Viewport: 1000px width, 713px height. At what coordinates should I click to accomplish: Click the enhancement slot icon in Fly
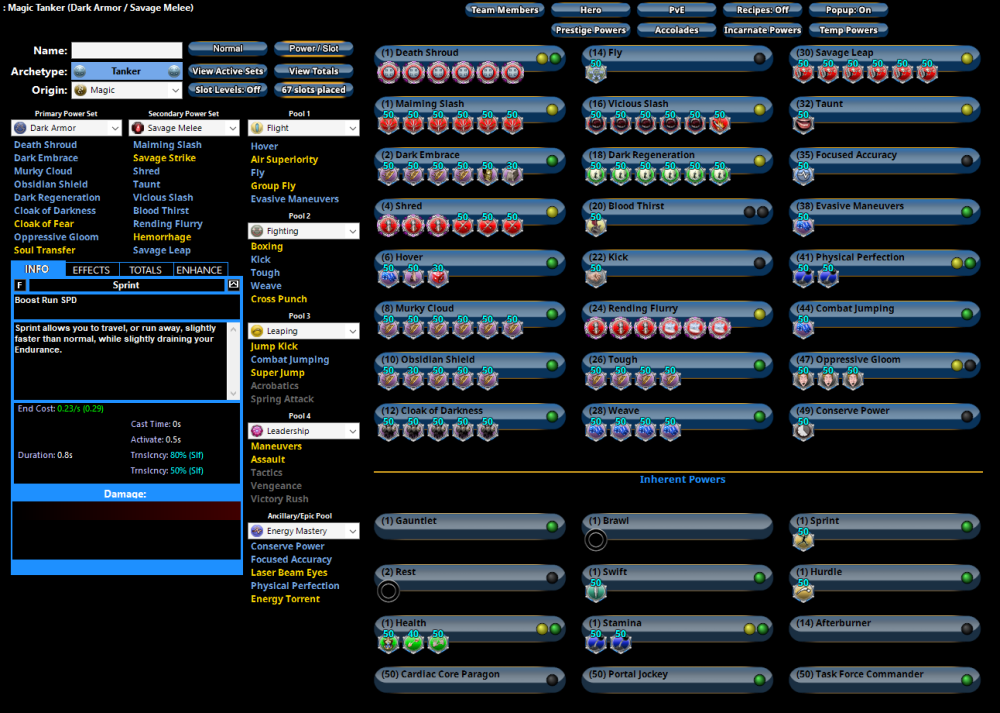click(x=597, y=73)
